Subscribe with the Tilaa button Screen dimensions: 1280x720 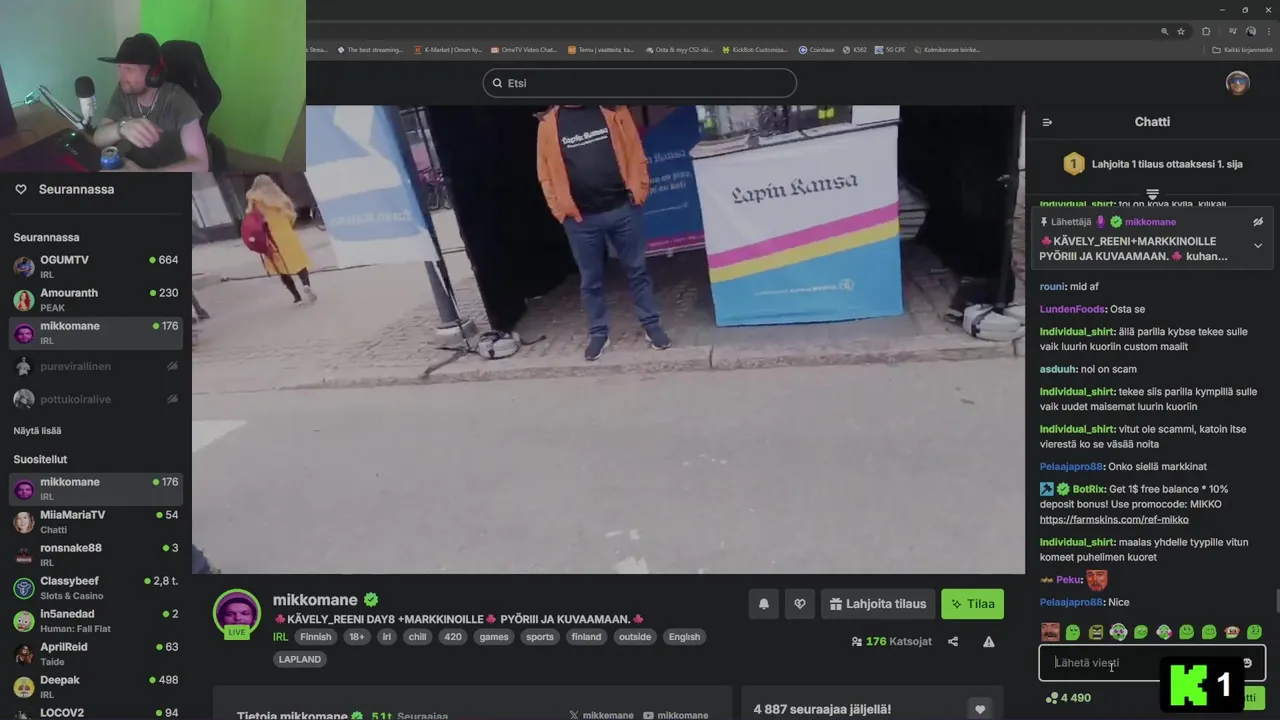pyautogui.click(x=972, y=604)
